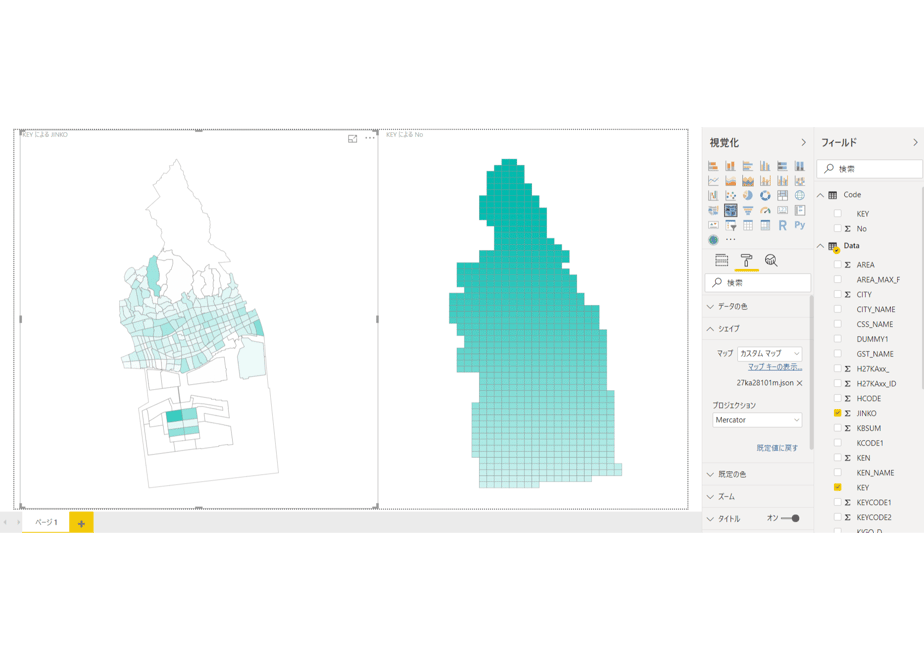
Task: Click the Fields pane search box
Action: tap(870, 169)
